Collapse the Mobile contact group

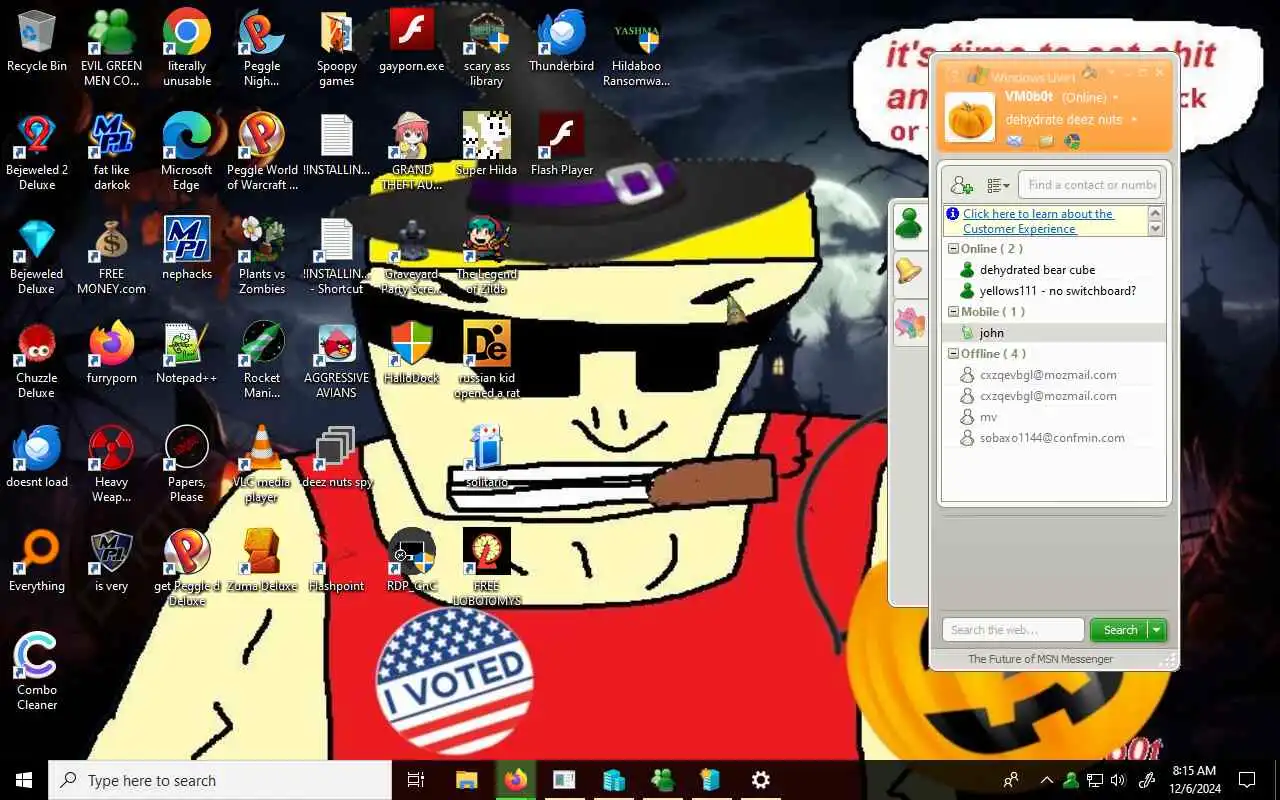954,312
